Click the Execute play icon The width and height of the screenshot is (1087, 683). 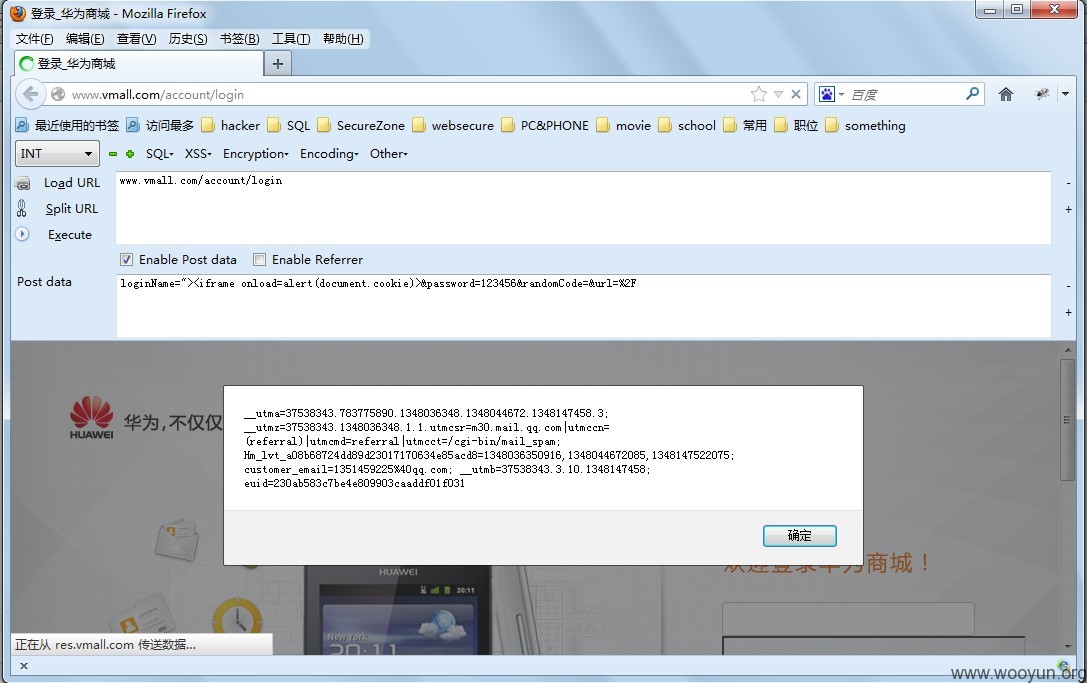click(x=22, y=234)
